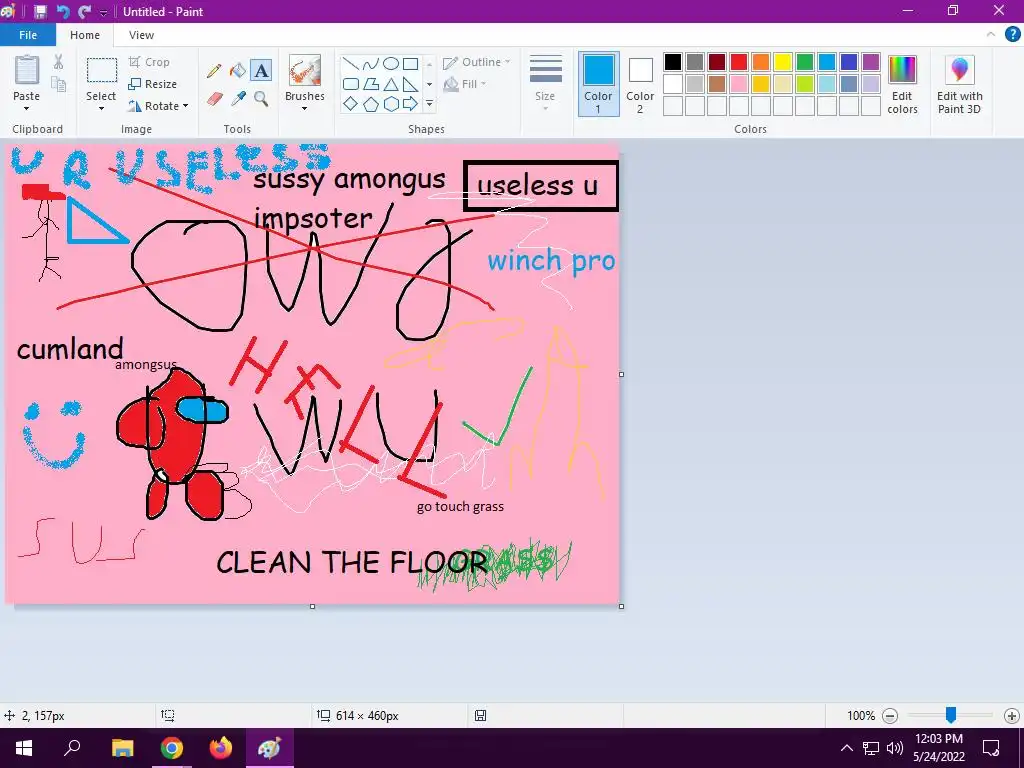Screen dimensions: 1024x768
Task: Open the Paste dropdown arrow
Action: pos(27,108)
